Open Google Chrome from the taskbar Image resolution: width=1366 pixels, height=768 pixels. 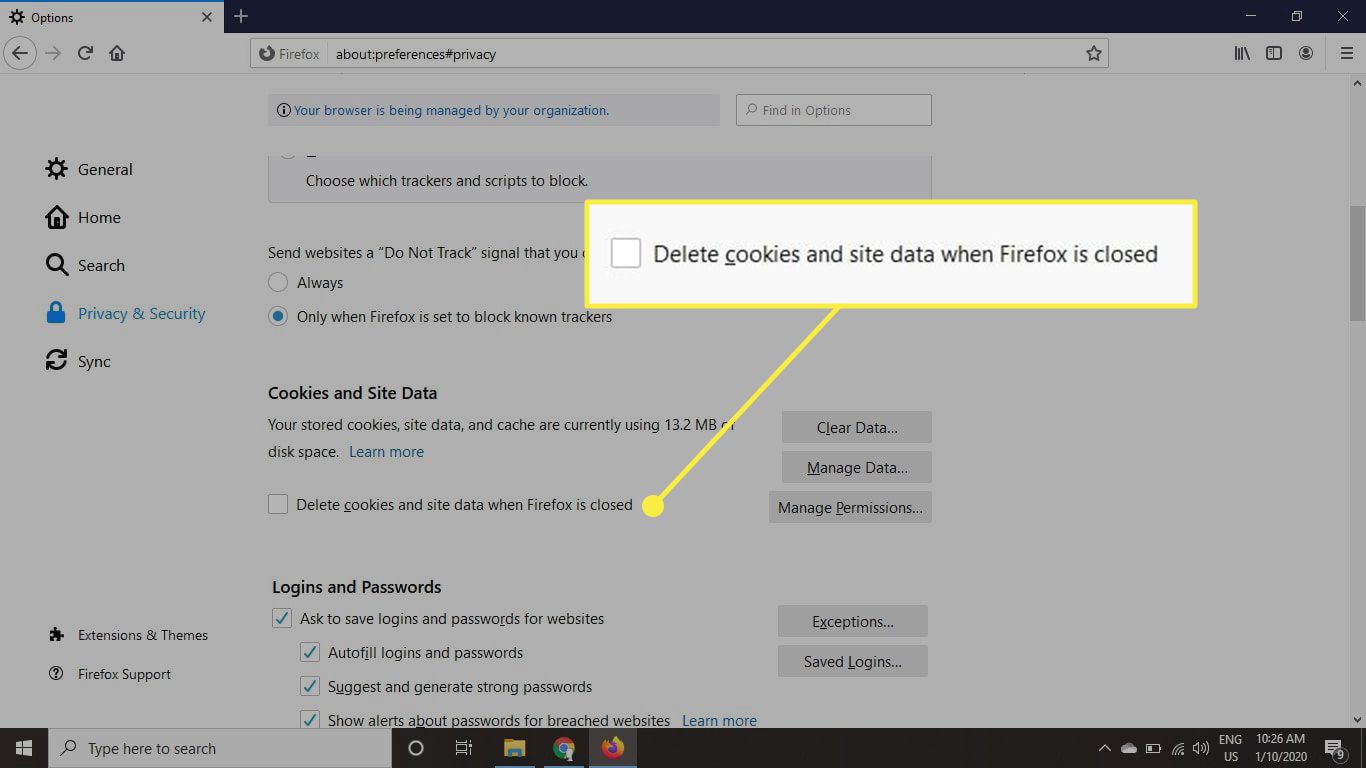[564, 748]
